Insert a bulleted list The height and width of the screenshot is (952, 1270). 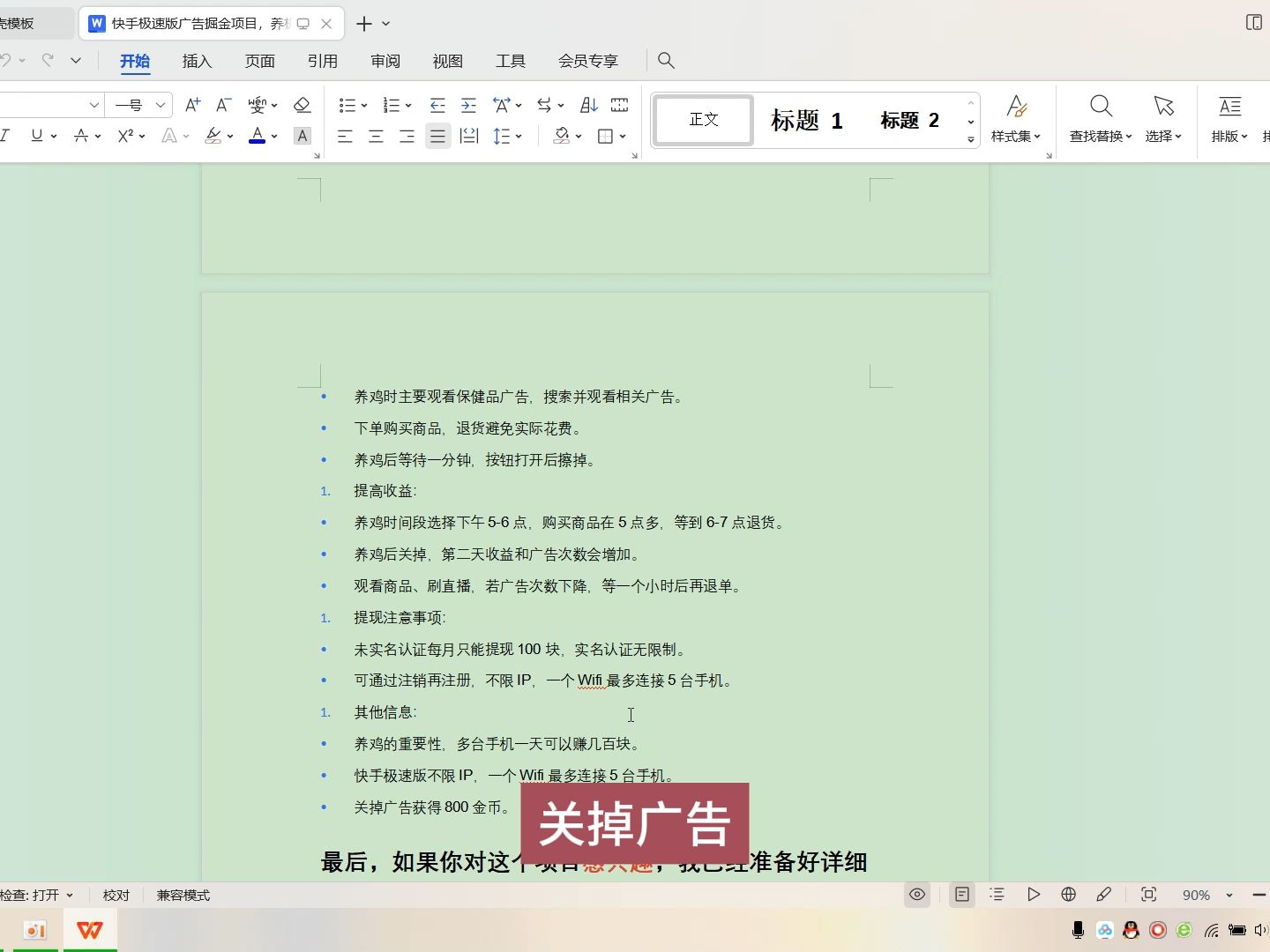pos(347,105)
